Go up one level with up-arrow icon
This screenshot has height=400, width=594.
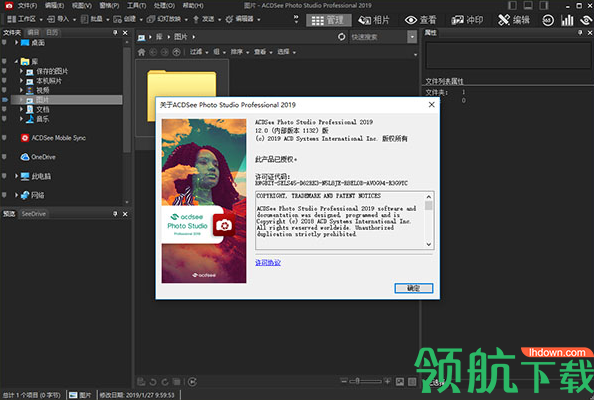pos(177,52)
